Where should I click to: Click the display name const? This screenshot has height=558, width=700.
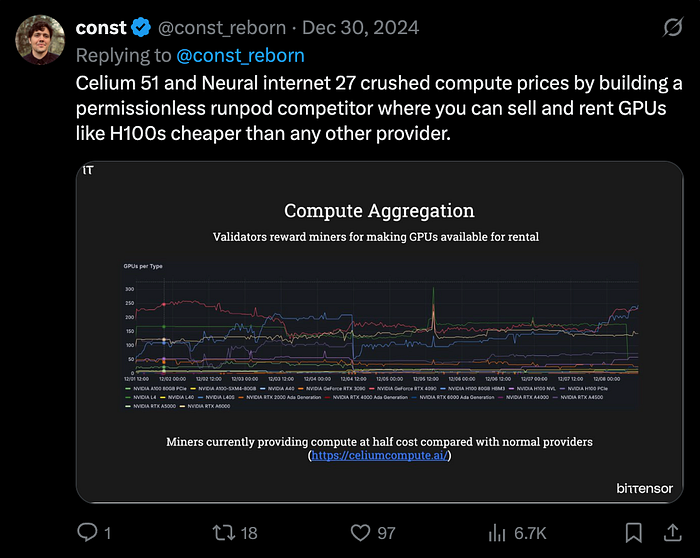(101, 28)
